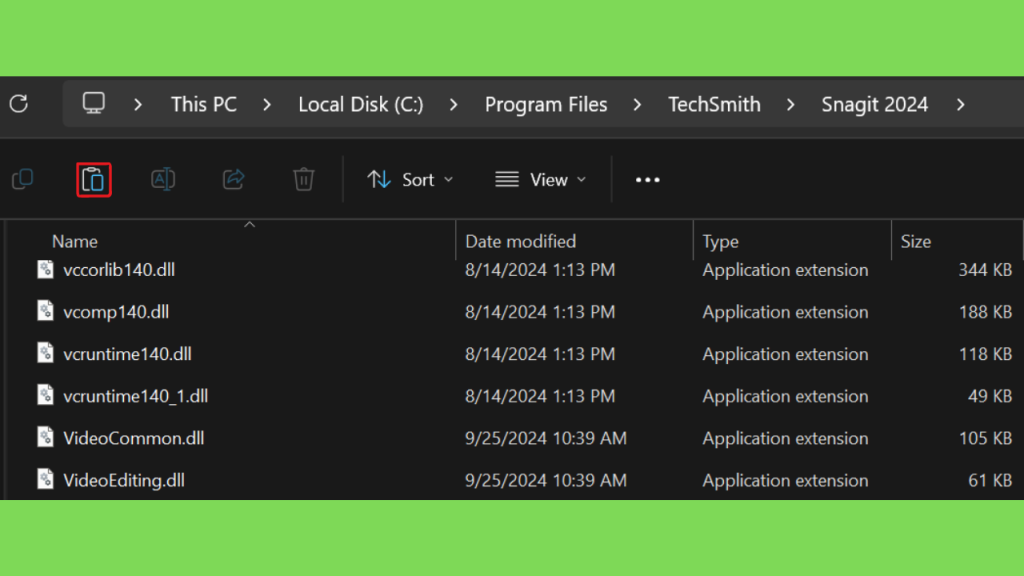This screenshot has width=1024, height=576.
Task: Click the vccorlib140.dll file icon
Action: click(45, 269)
